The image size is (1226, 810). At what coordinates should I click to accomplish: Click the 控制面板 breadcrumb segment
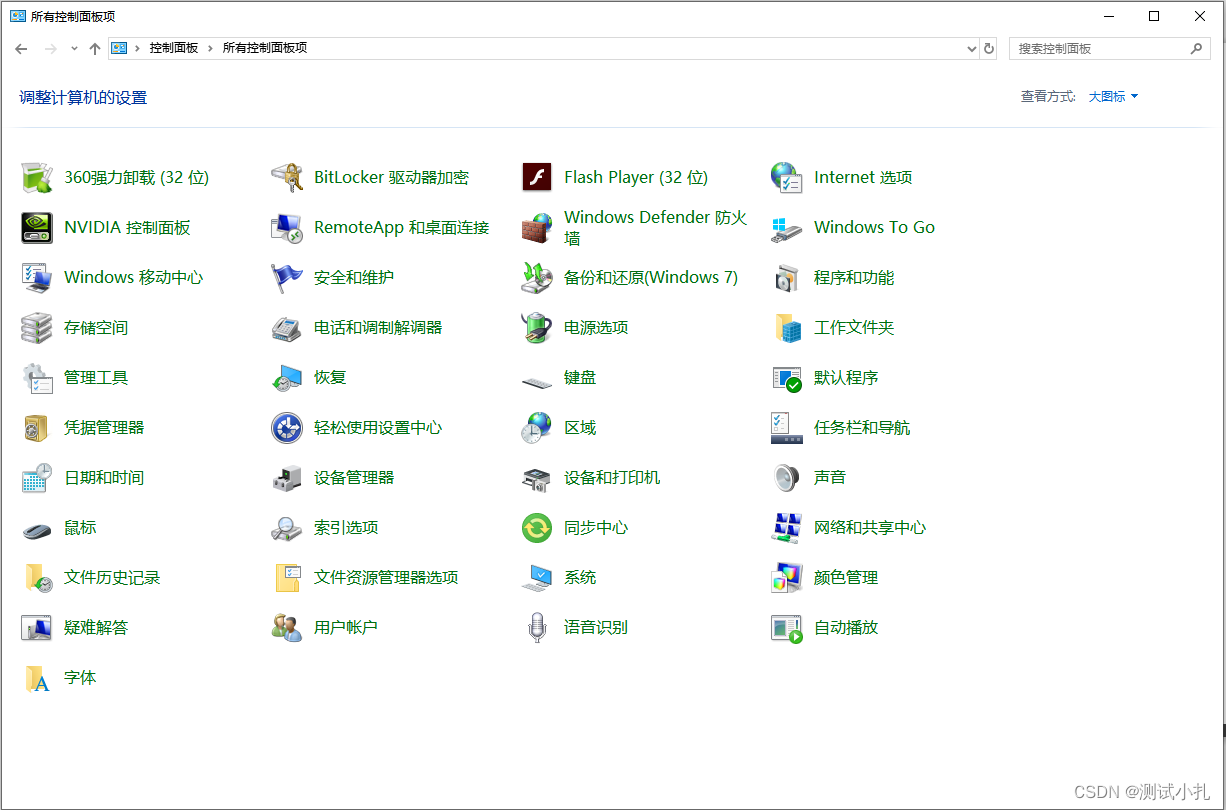click(174, 48)
